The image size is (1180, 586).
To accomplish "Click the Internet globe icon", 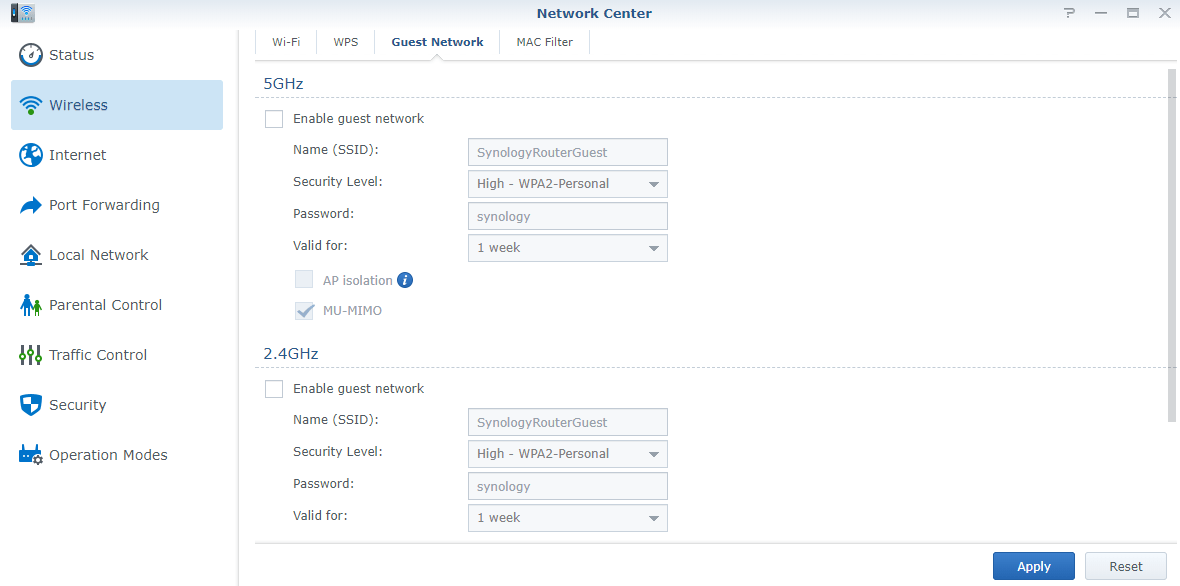I will (31, 155).
